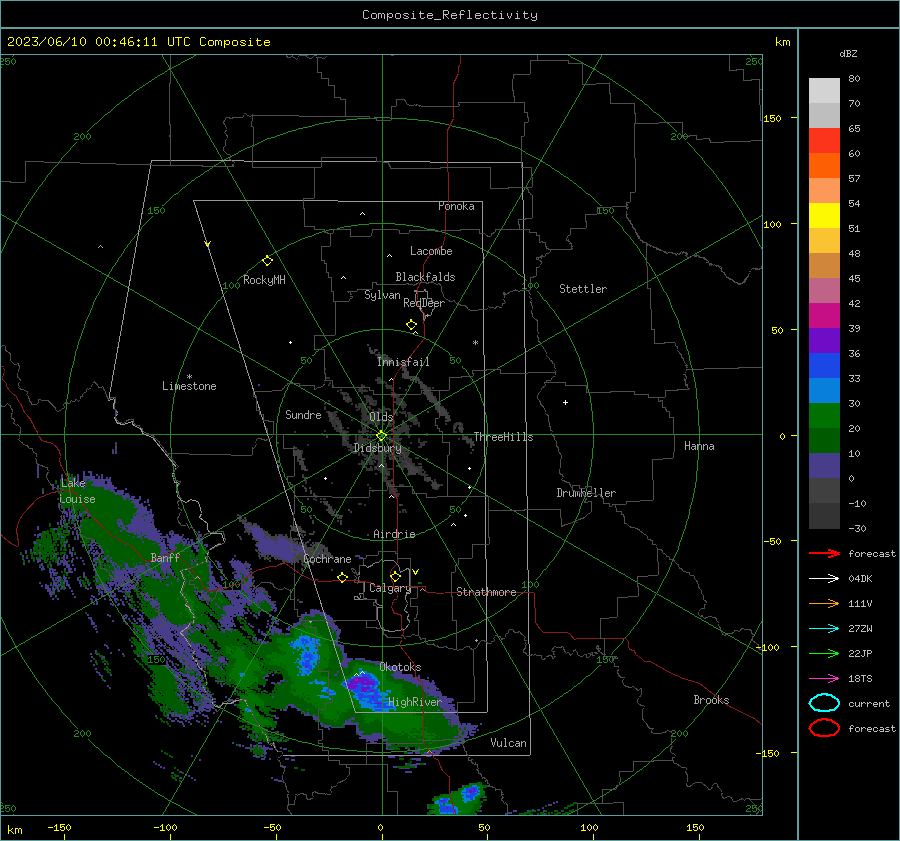Viewport: 900px width, 841px height.
Task: Click the Lacombe city label
Action: click(431, 251)
